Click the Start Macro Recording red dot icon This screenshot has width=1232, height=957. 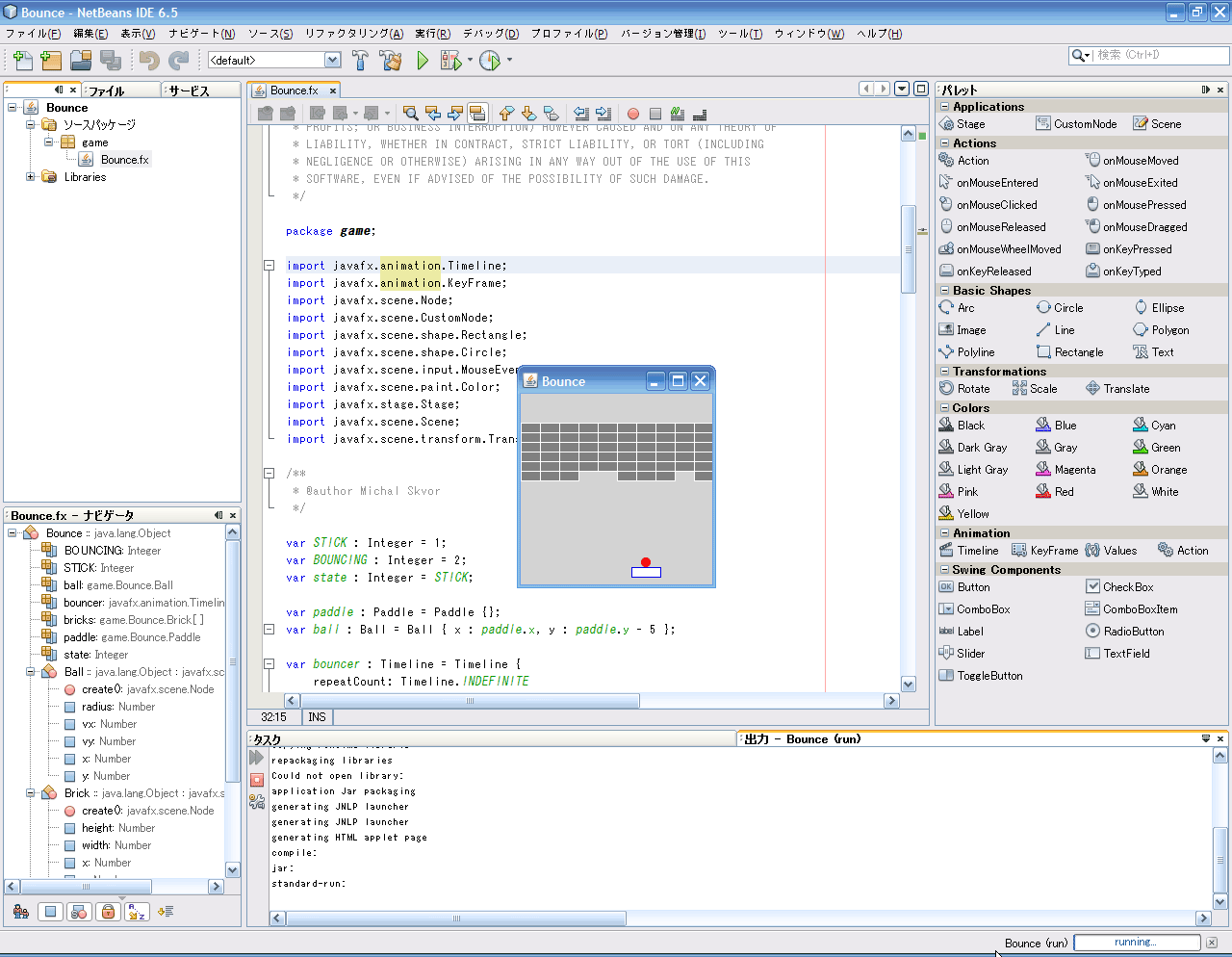point(633,114)
